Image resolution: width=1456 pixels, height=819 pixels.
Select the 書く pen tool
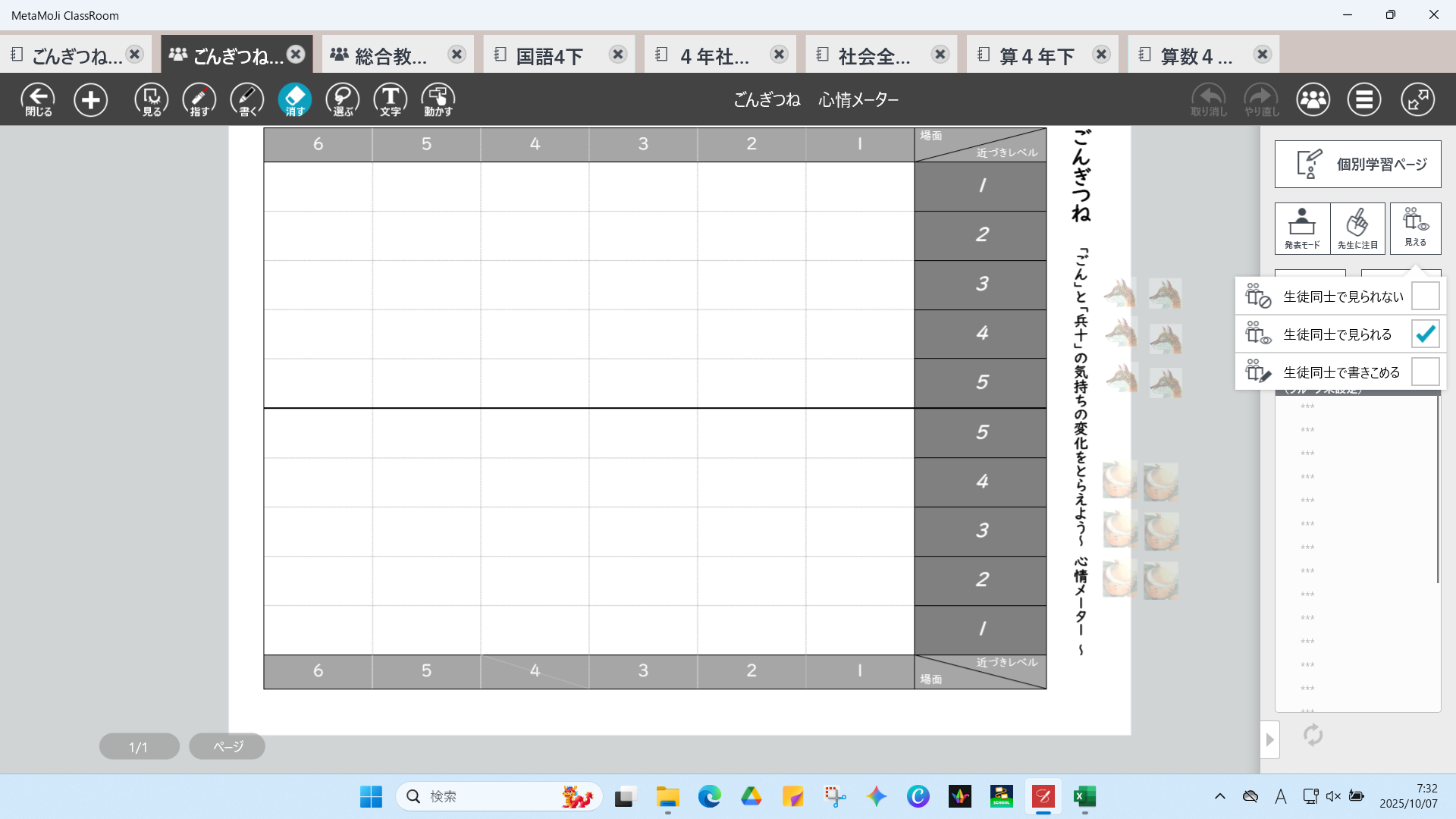(247, 99)
